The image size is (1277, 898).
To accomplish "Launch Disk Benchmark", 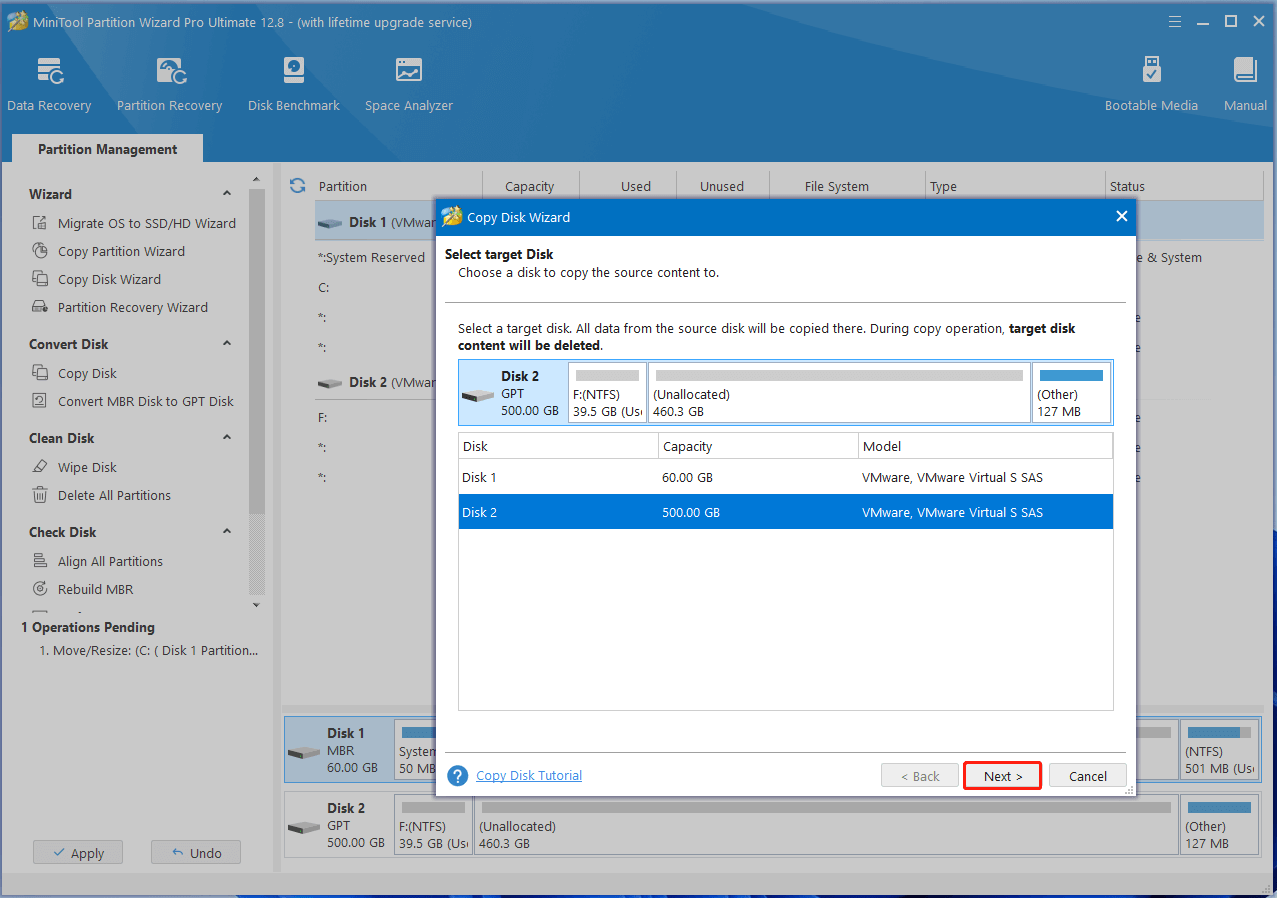I will (x=294, y=85).
